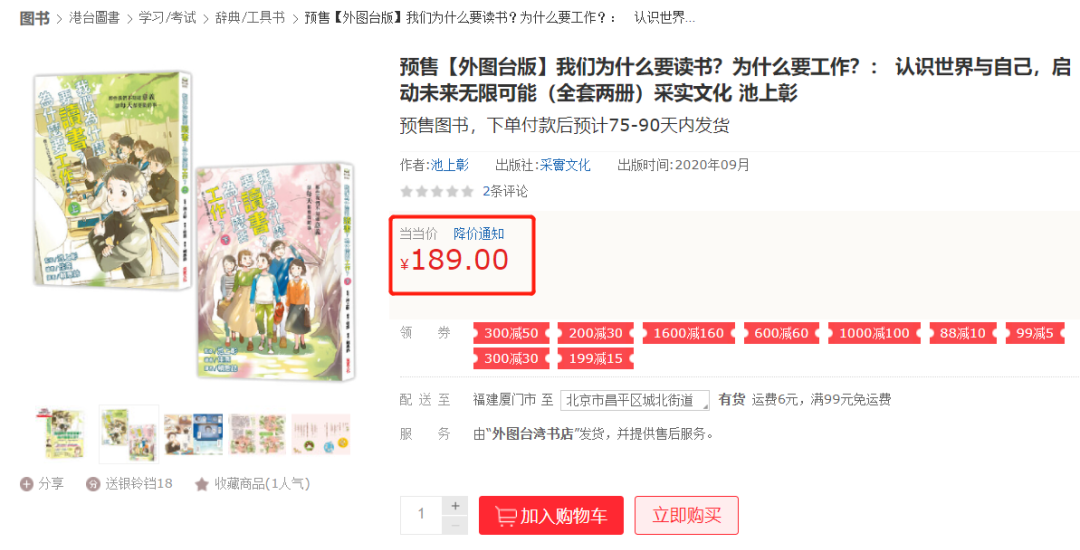Screen dimensions: 1080x550
Task: Click the silver bell gift icon
Action: click(x=93, y=484)
